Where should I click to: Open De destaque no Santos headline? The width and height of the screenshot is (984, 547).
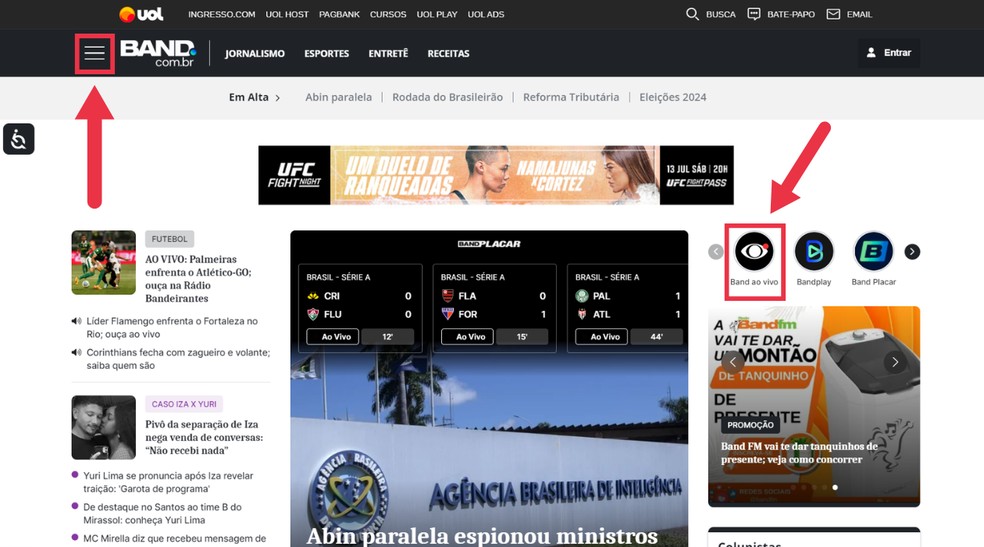pyautogui.click(x=162, y=514)
